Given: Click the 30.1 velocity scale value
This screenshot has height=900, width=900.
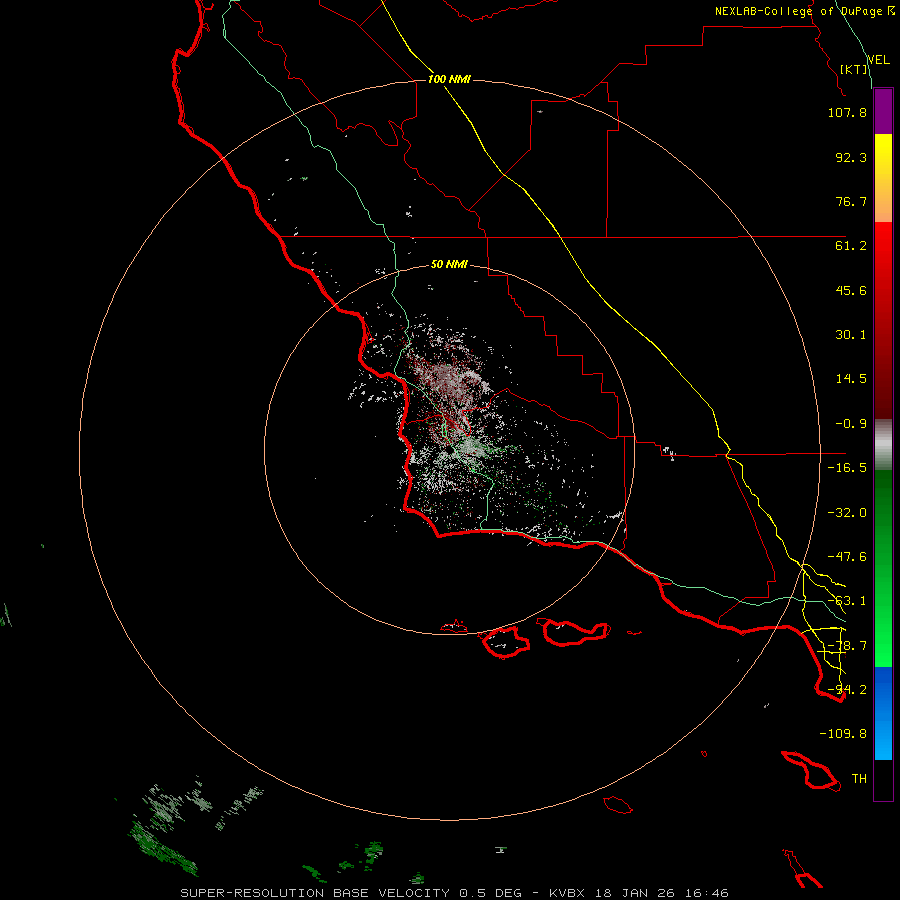Looking at the screenshot, I should tap(851, 335).
